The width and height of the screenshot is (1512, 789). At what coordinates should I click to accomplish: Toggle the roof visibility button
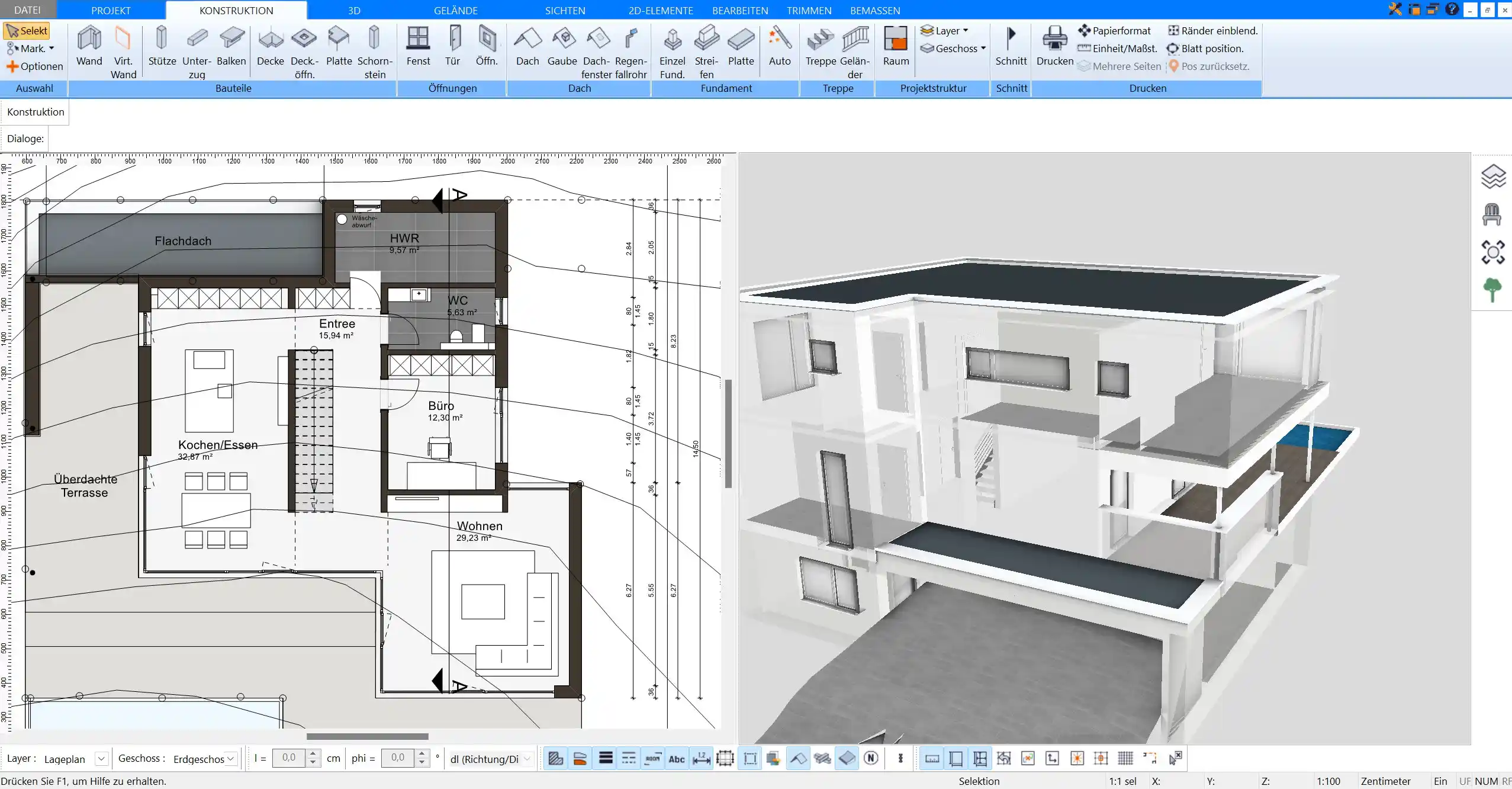click(798, 758)
